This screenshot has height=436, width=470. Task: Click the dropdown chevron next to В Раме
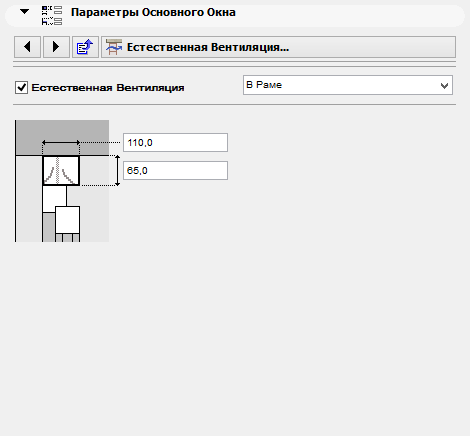click(x=444, y=86)
